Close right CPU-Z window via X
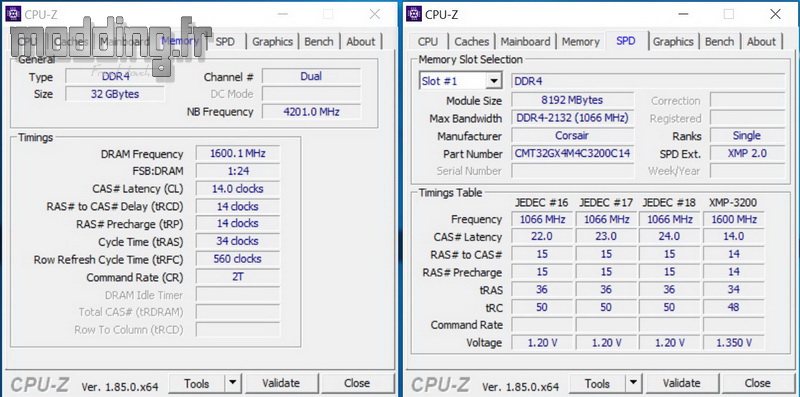Image resolution: width=800 pixels, height=397 pixels. pyautogui.click(x=775, y=14)
